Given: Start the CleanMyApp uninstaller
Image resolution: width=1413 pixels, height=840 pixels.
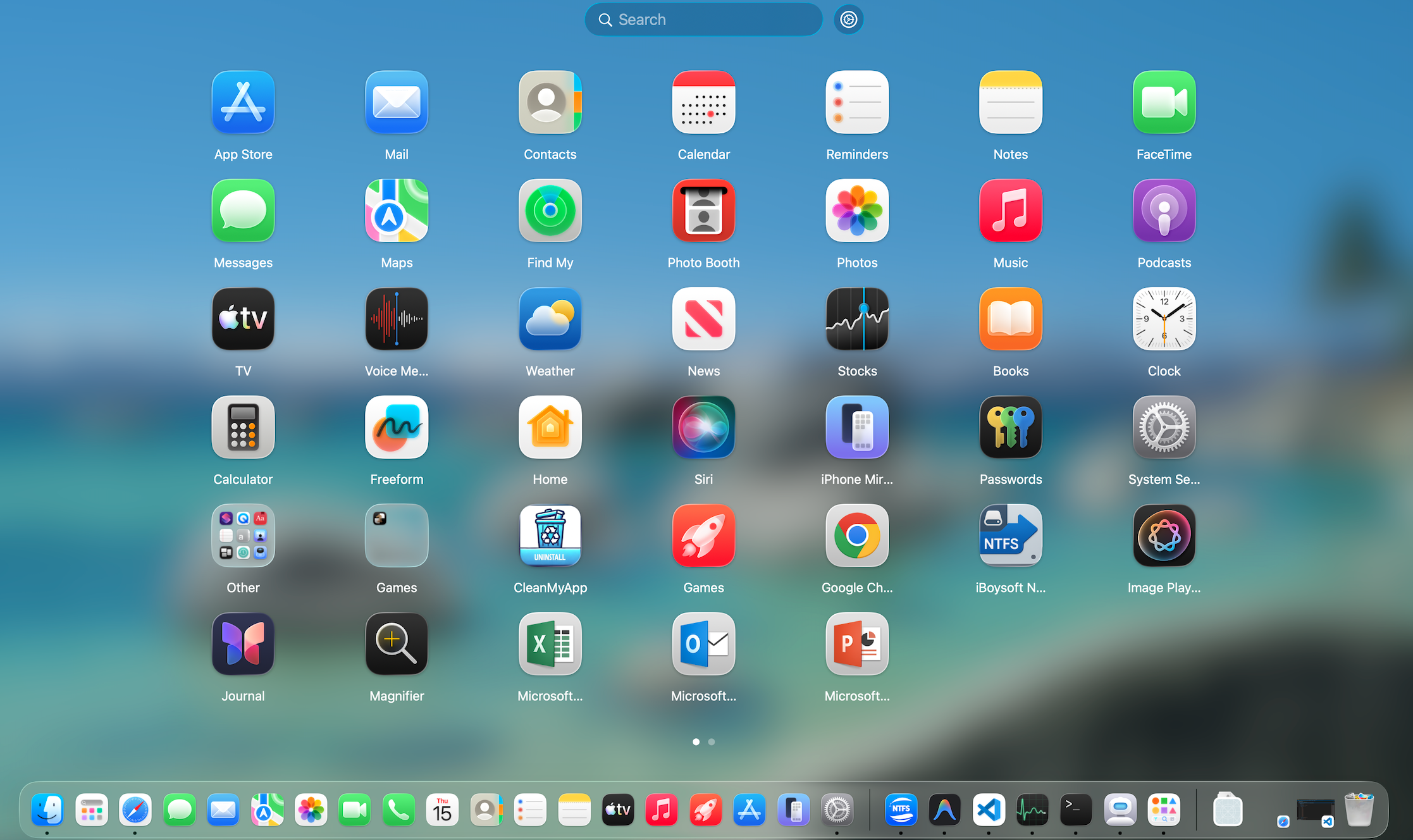Looking at the screenshot, I should point(550,536).
